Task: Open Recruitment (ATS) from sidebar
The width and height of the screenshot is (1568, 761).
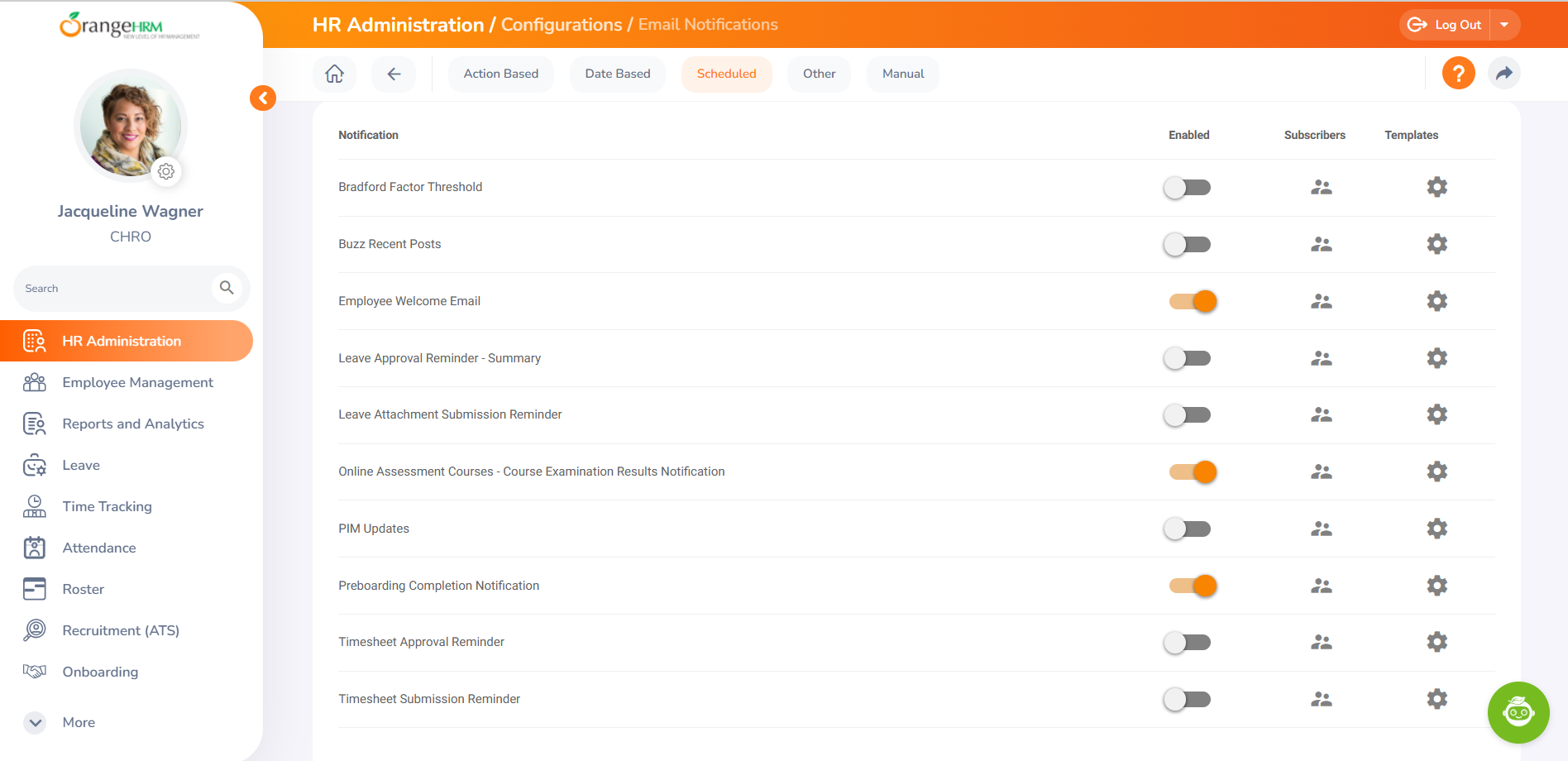Action: coord(121,630)
